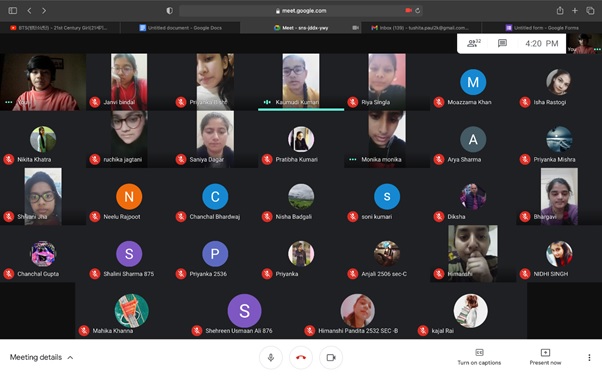Image resolution: width=602 pixels, height=376 pixels.
Task: Open the three-dot more options menu
Action: tap(589, 358)
